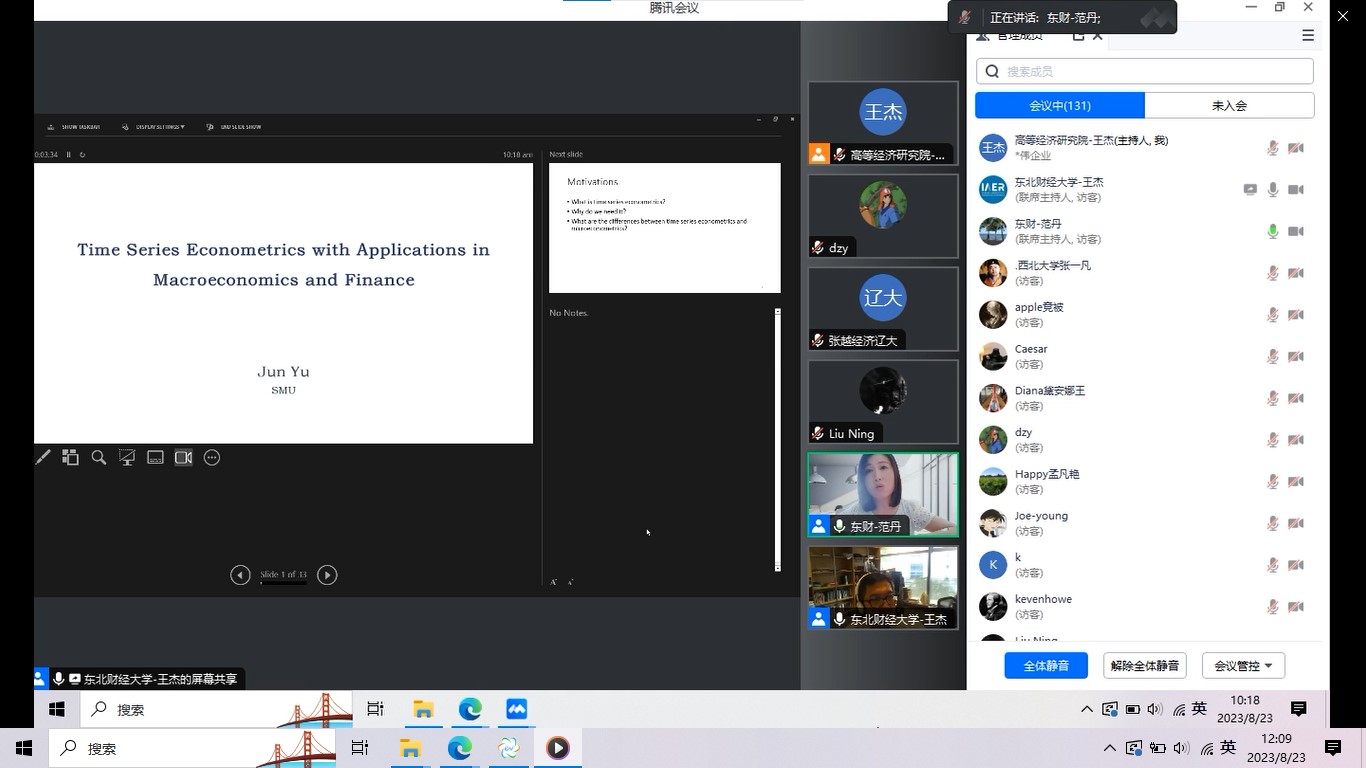This screenshot has width=1366, height=768.
Task: Open the member panel hamburger menu
Action: (1308, 35)
